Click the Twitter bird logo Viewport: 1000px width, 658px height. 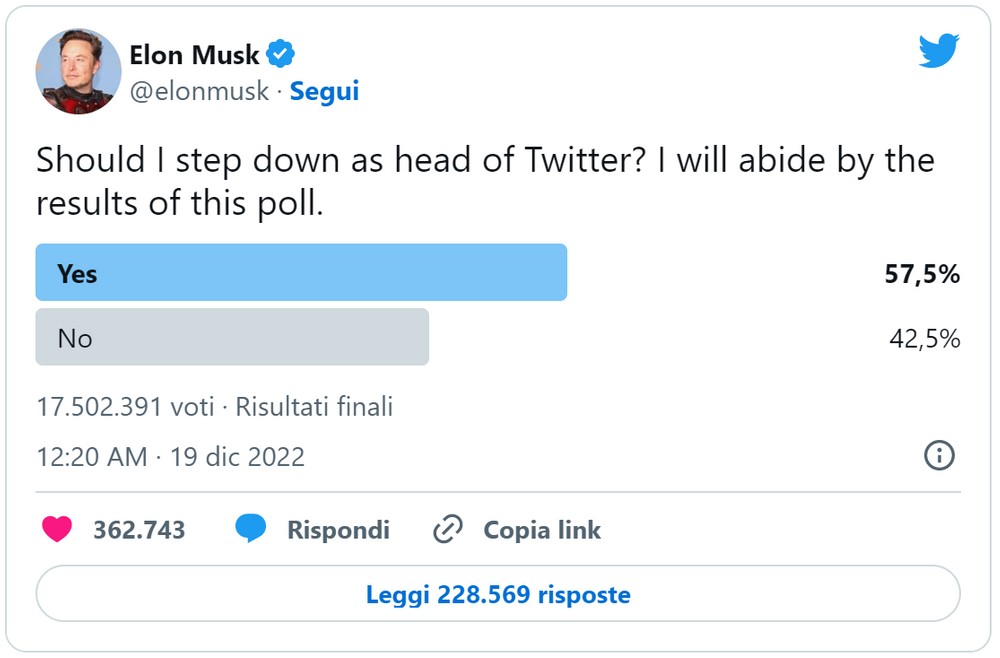(938, 51)
